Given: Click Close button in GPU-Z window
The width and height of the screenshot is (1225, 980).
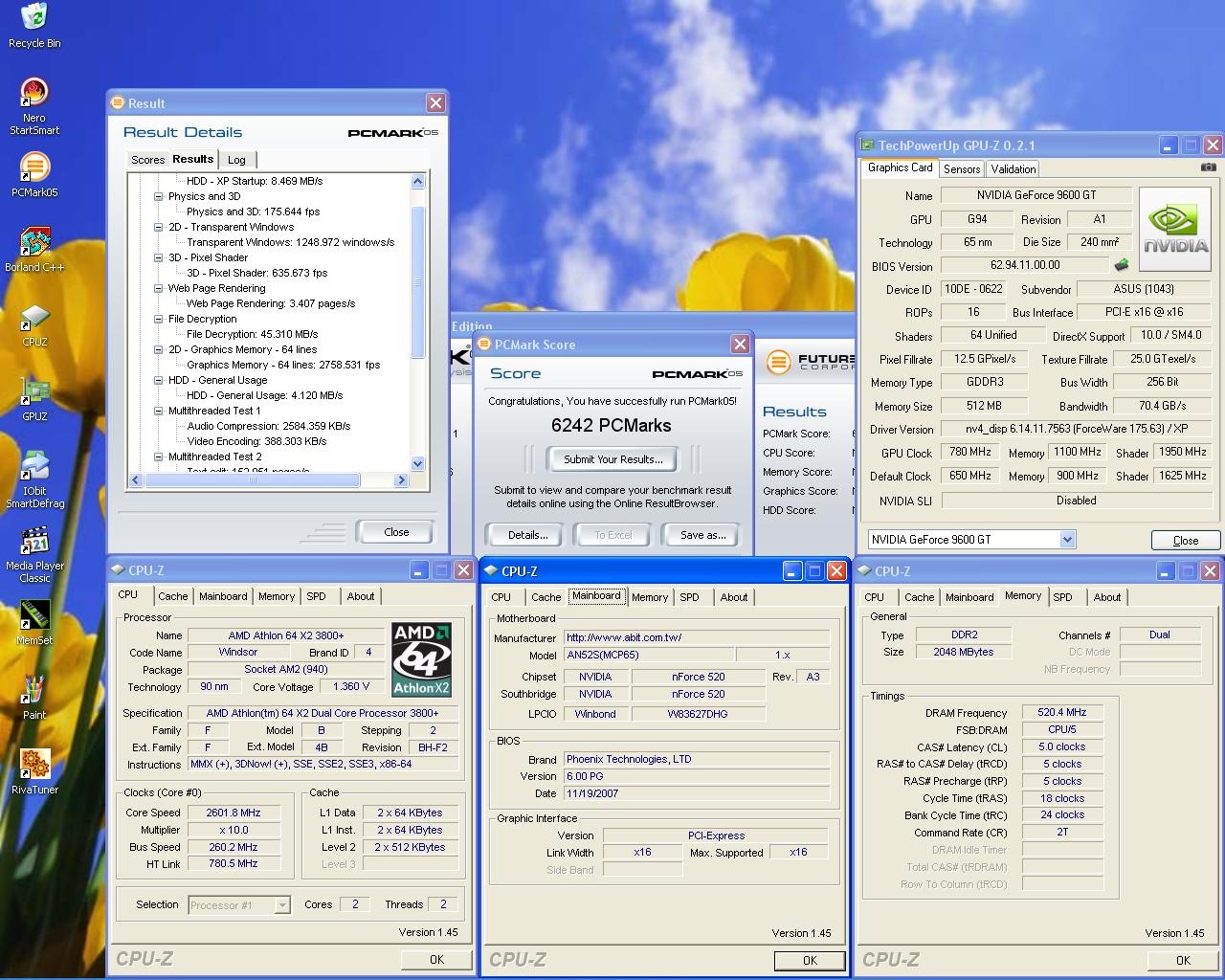Looking at the screenshot, I should pos(1186,541).
